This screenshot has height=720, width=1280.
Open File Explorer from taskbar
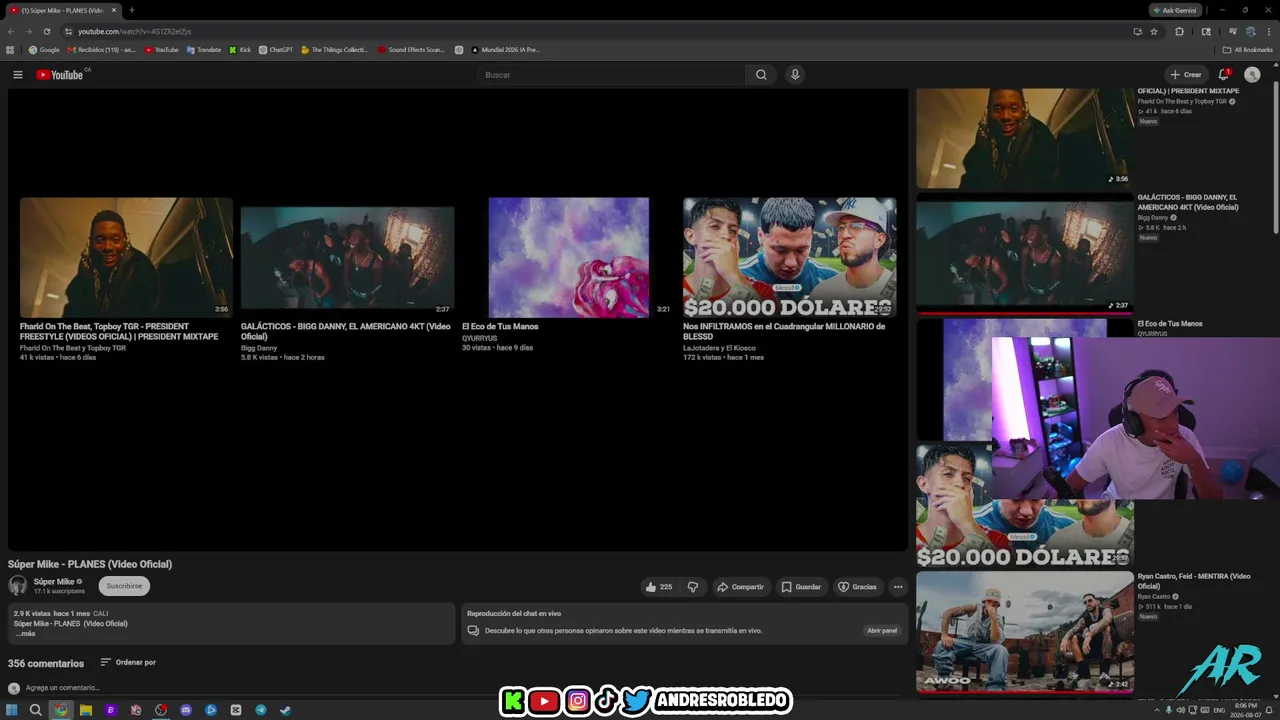click(x=86, y=710)
